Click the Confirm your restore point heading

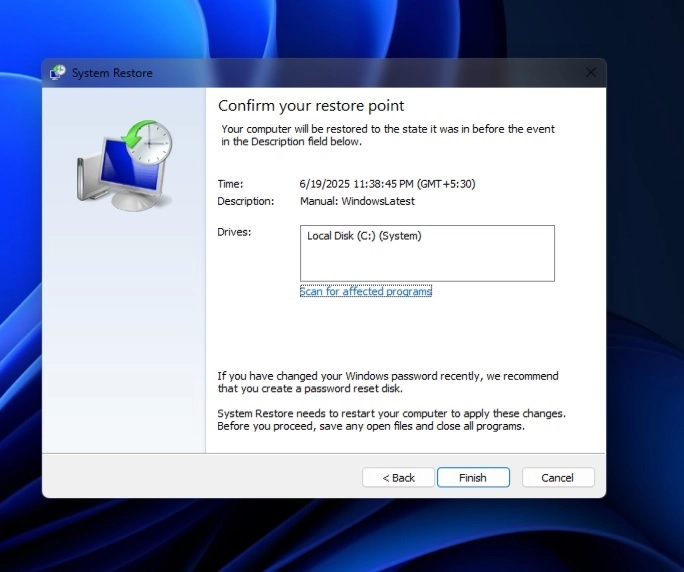(x=311, y=105)
